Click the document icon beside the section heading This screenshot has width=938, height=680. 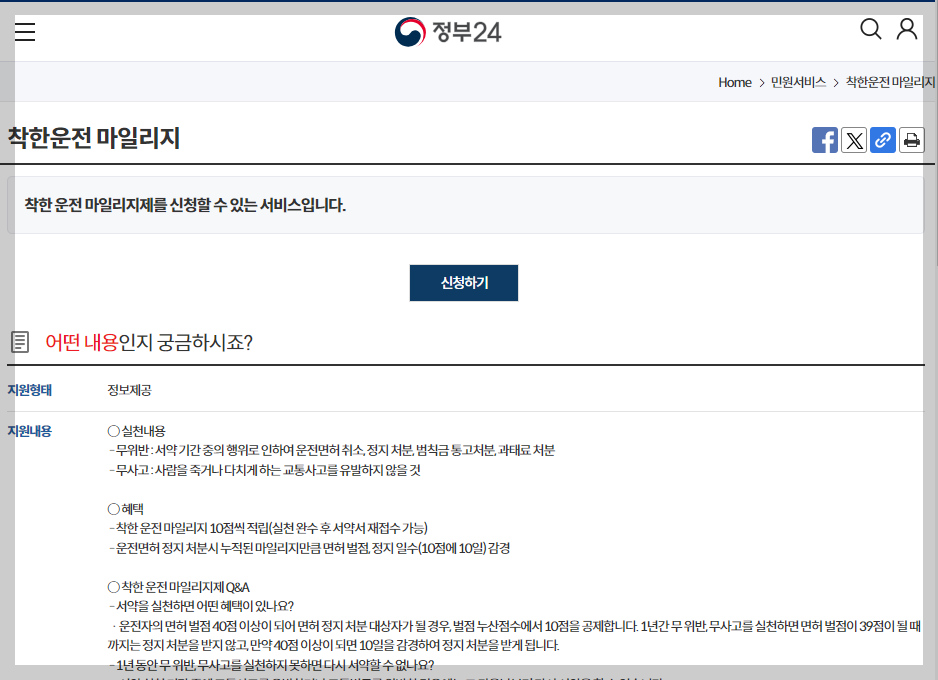tap(20, 340)
